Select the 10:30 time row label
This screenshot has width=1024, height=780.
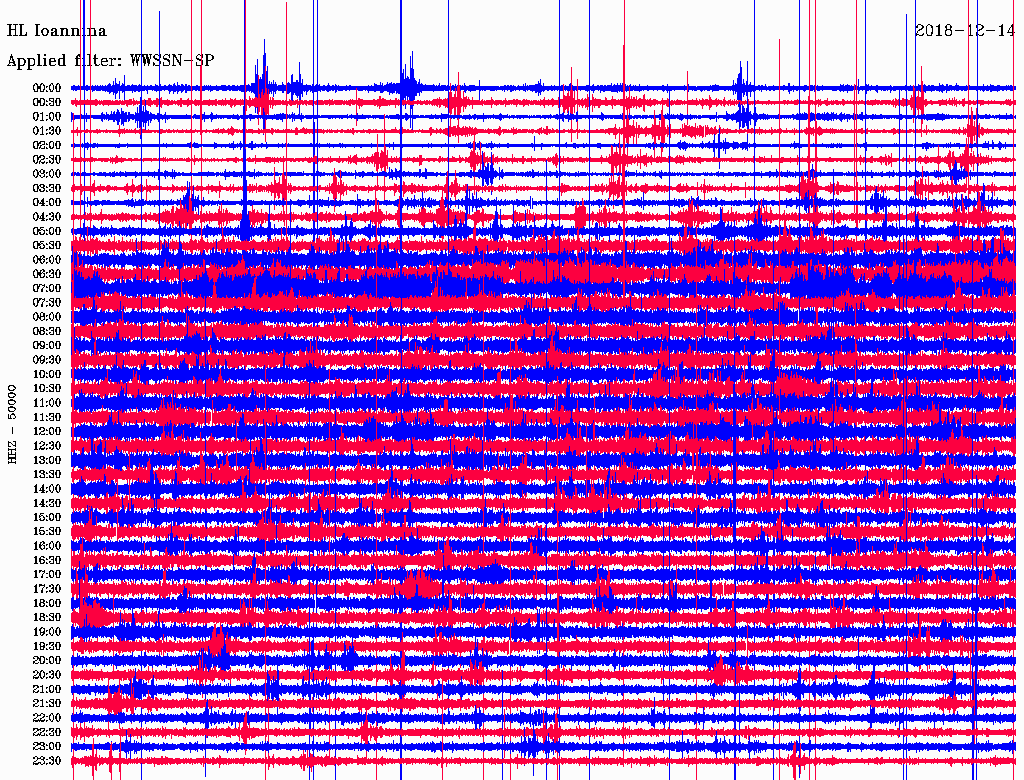(47, 389)
